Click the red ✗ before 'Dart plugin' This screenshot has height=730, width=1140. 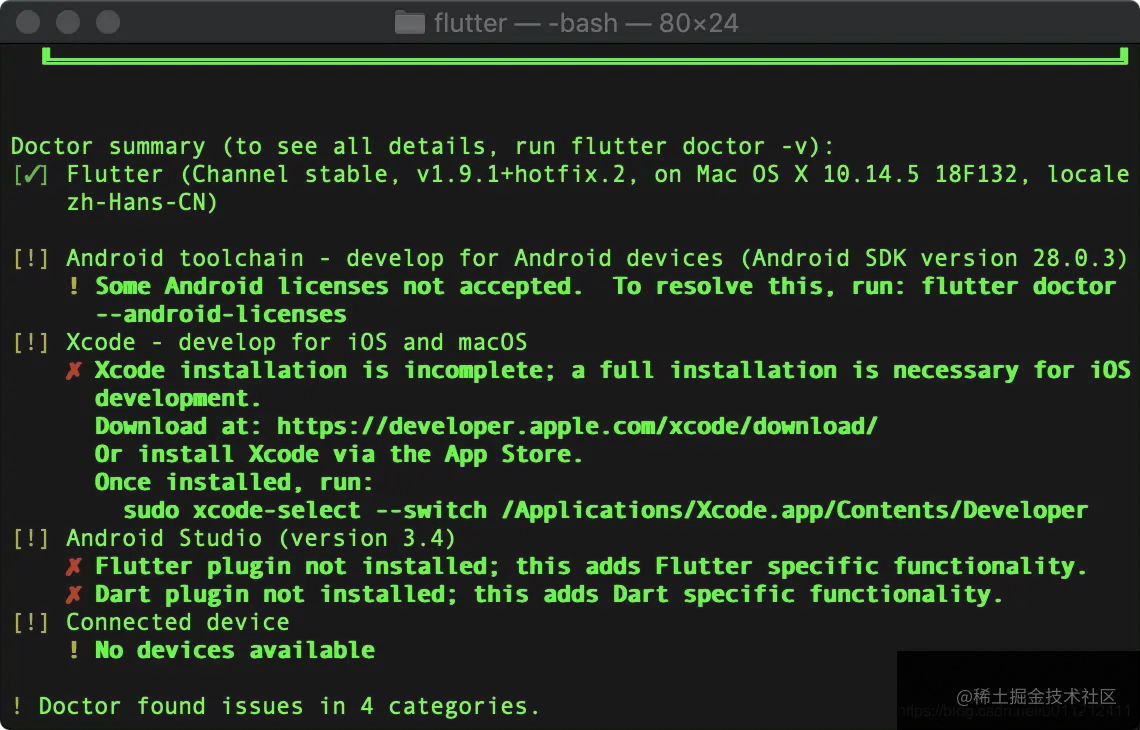coord(73,595)
